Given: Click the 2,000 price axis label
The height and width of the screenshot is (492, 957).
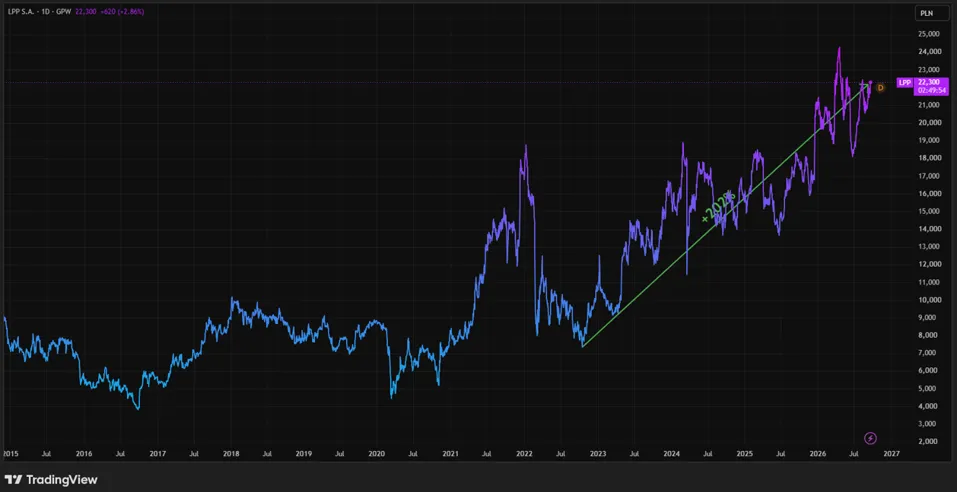Looking at the screenshot, I should [x=929, y=441].
